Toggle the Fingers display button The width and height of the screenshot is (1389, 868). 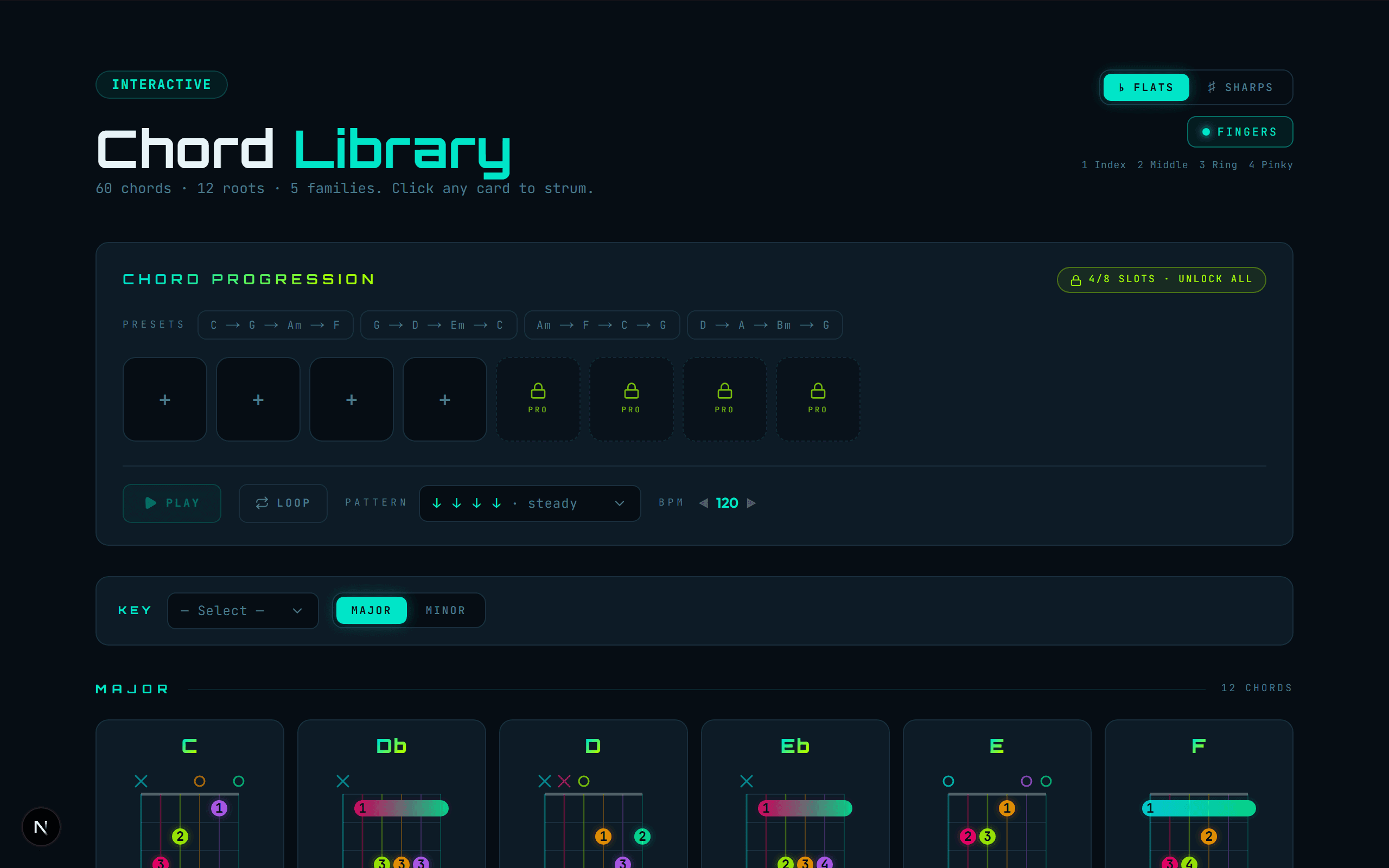tap(1240, 132)
